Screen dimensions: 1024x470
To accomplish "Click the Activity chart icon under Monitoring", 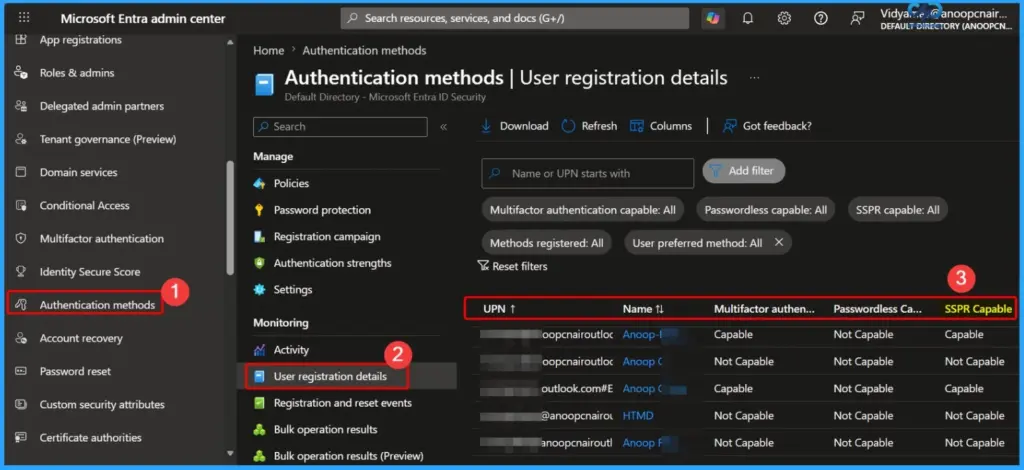I will pos(259,350).
